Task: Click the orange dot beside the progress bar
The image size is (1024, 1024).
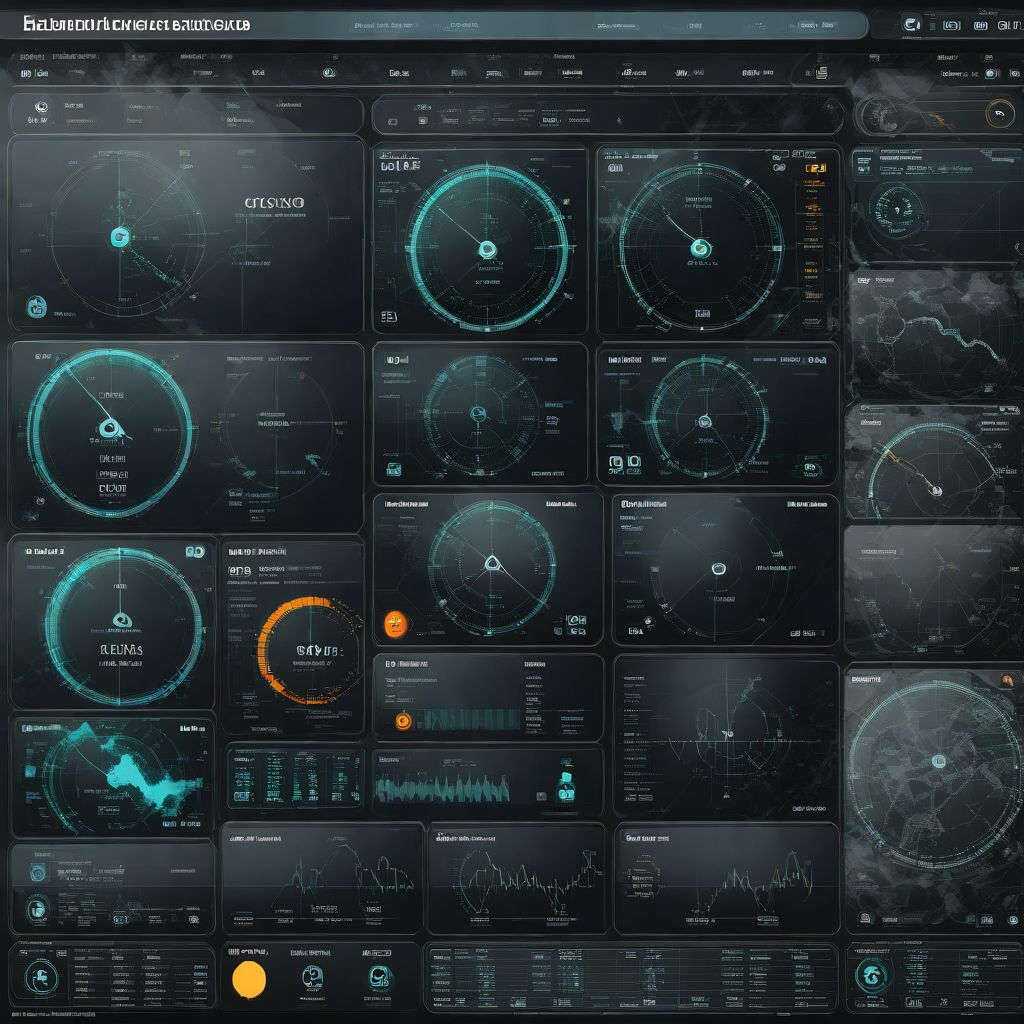Action: pyautogui.click(x=402, y=719)
